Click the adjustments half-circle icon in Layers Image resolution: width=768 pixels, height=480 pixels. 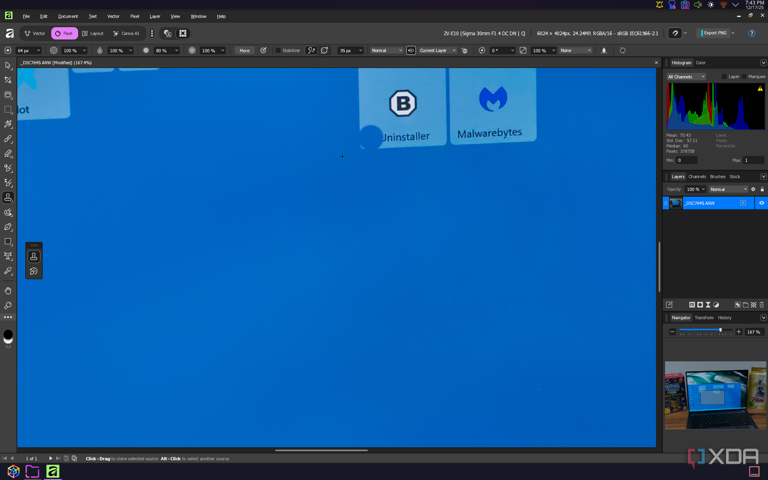[x=716, y=305]
